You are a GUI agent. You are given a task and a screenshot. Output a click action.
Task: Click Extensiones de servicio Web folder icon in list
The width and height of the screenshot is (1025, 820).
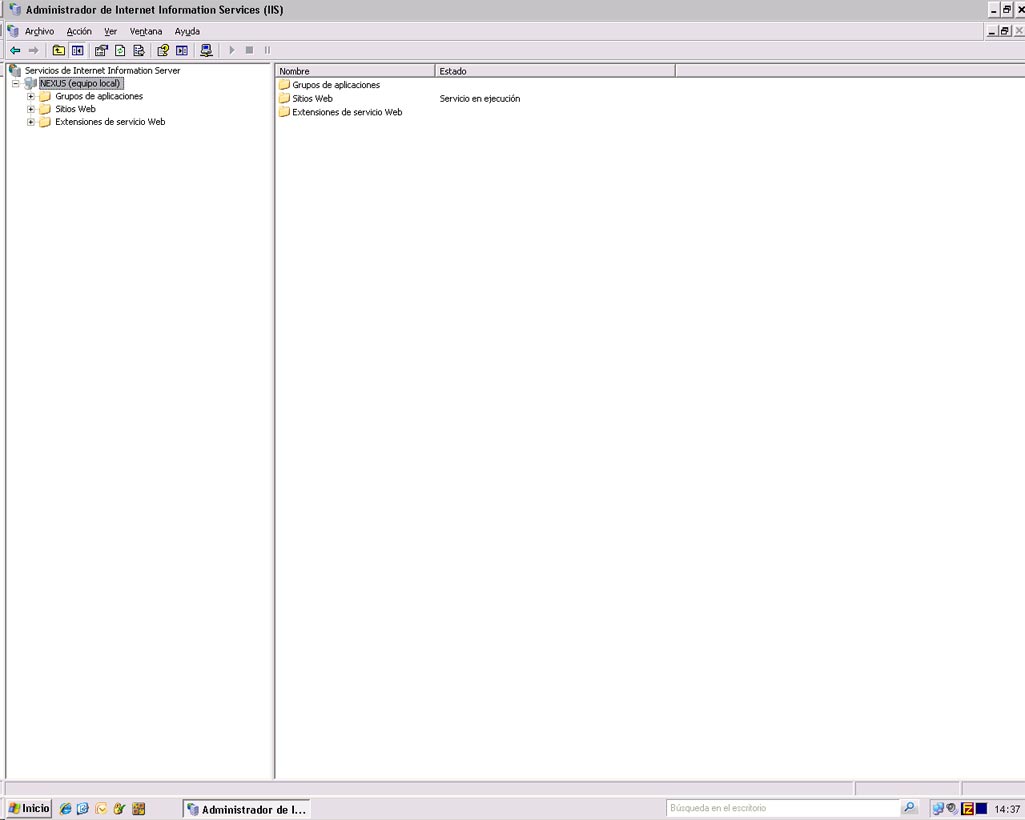click(284, 112)
